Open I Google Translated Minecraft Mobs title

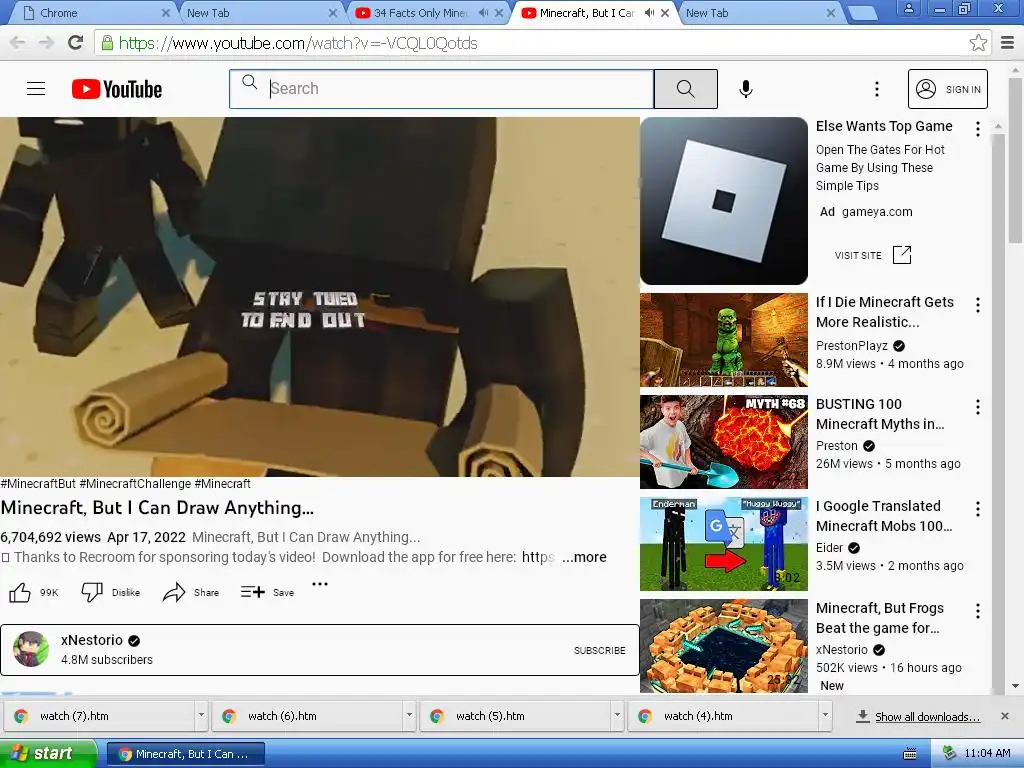884,516
